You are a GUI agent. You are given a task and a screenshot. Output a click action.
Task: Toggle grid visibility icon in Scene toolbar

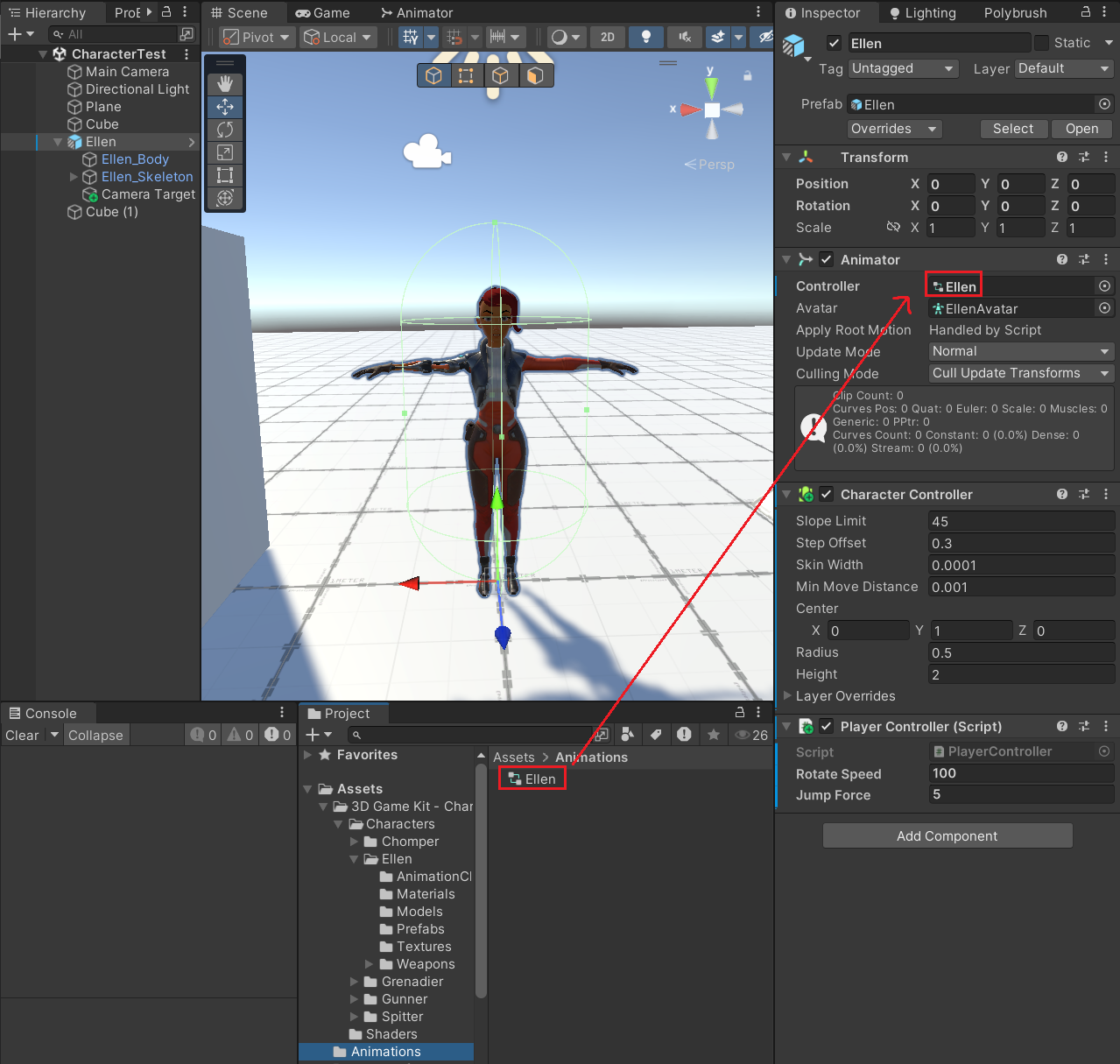[410, 37]
